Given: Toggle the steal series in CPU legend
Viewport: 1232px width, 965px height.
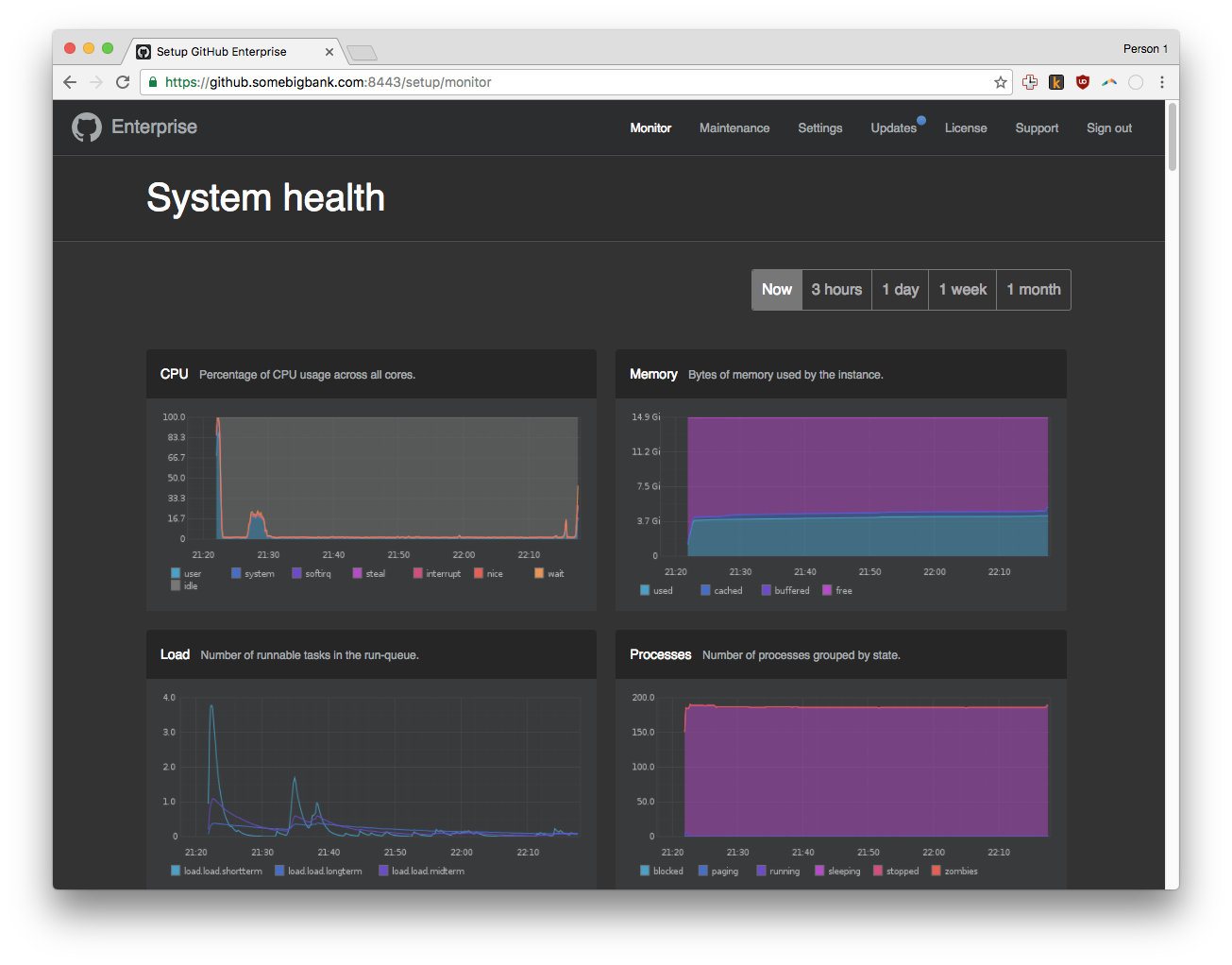Looking at the screenshot, I should tap(369, 573).
